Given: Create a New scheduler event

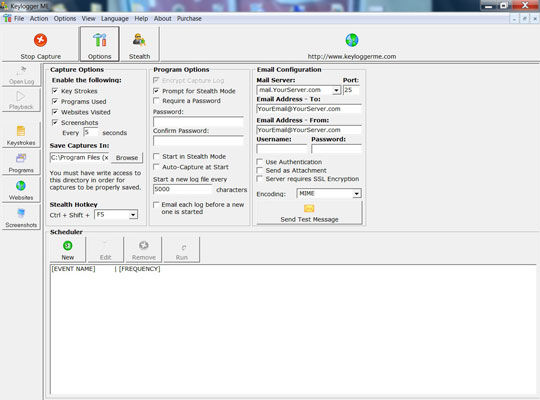Looking at the screenshot, I should 68,250.
